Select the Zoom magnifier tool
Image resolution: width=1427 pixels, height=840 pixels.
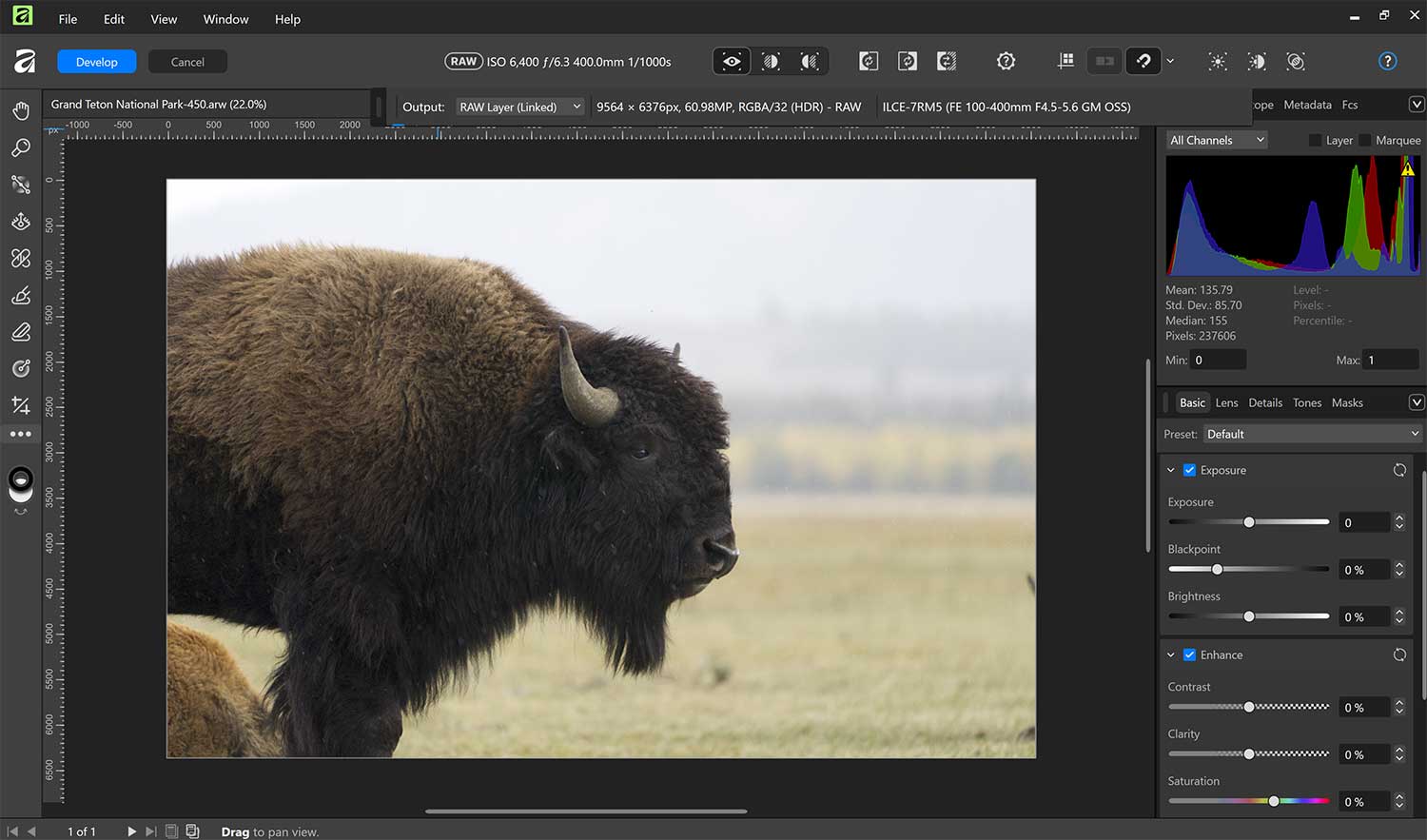click(x=21, y=147)
